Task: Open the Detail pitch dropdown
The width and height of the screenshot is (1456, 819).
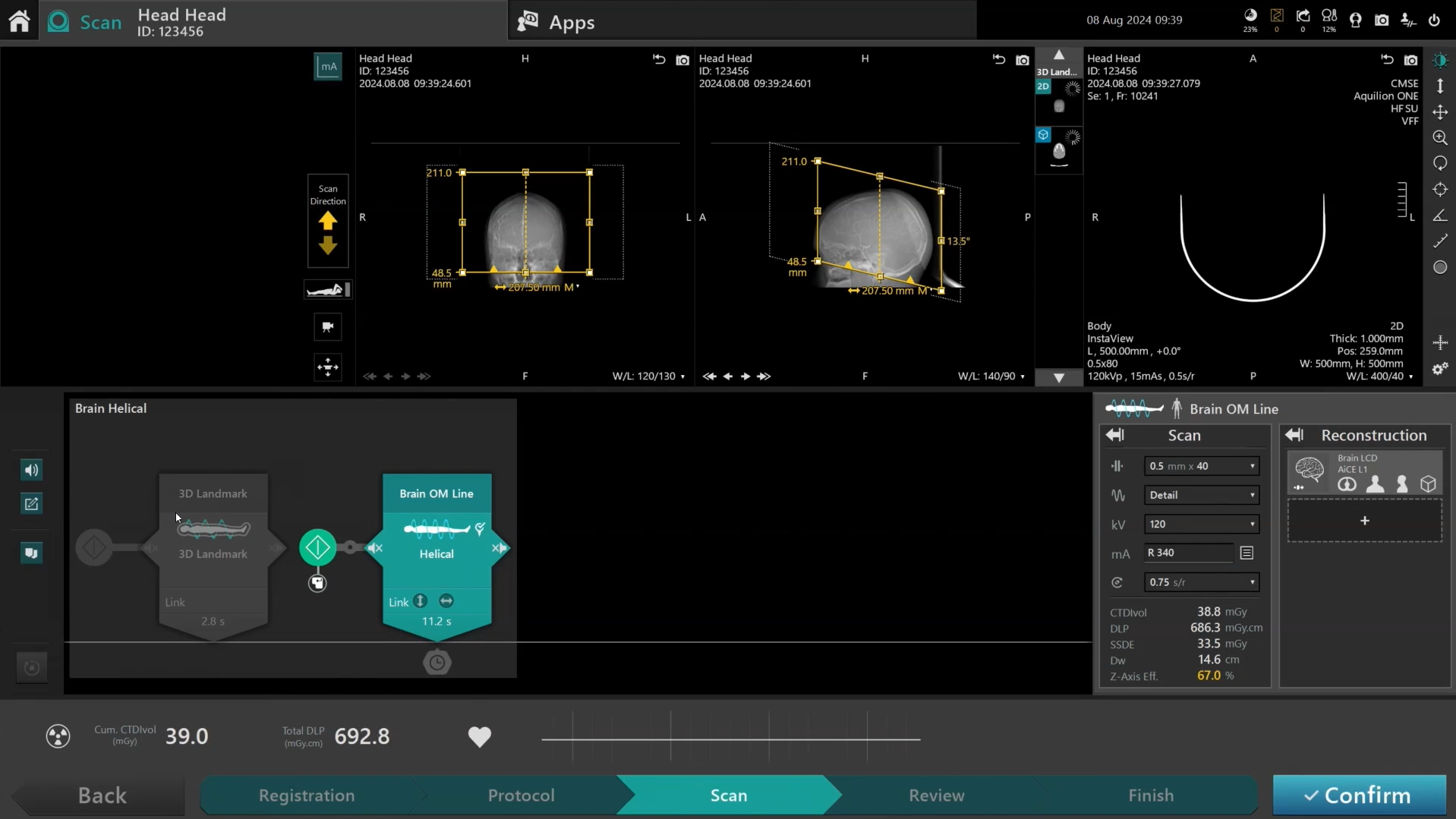Action: (1202, 495)
